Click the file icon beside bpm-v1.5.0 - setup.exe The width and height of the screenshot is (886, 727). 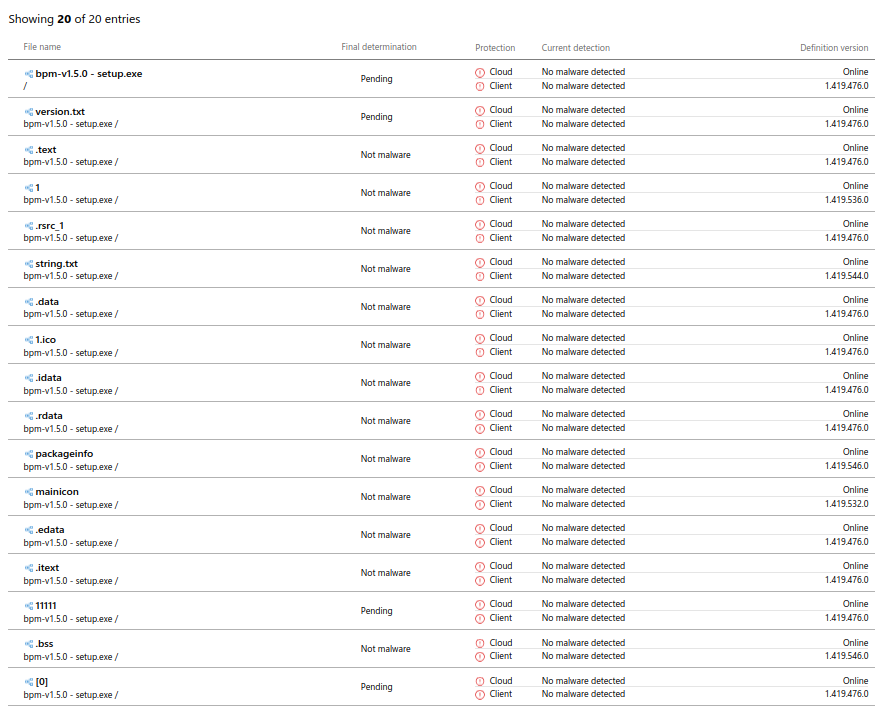point(29,74)
